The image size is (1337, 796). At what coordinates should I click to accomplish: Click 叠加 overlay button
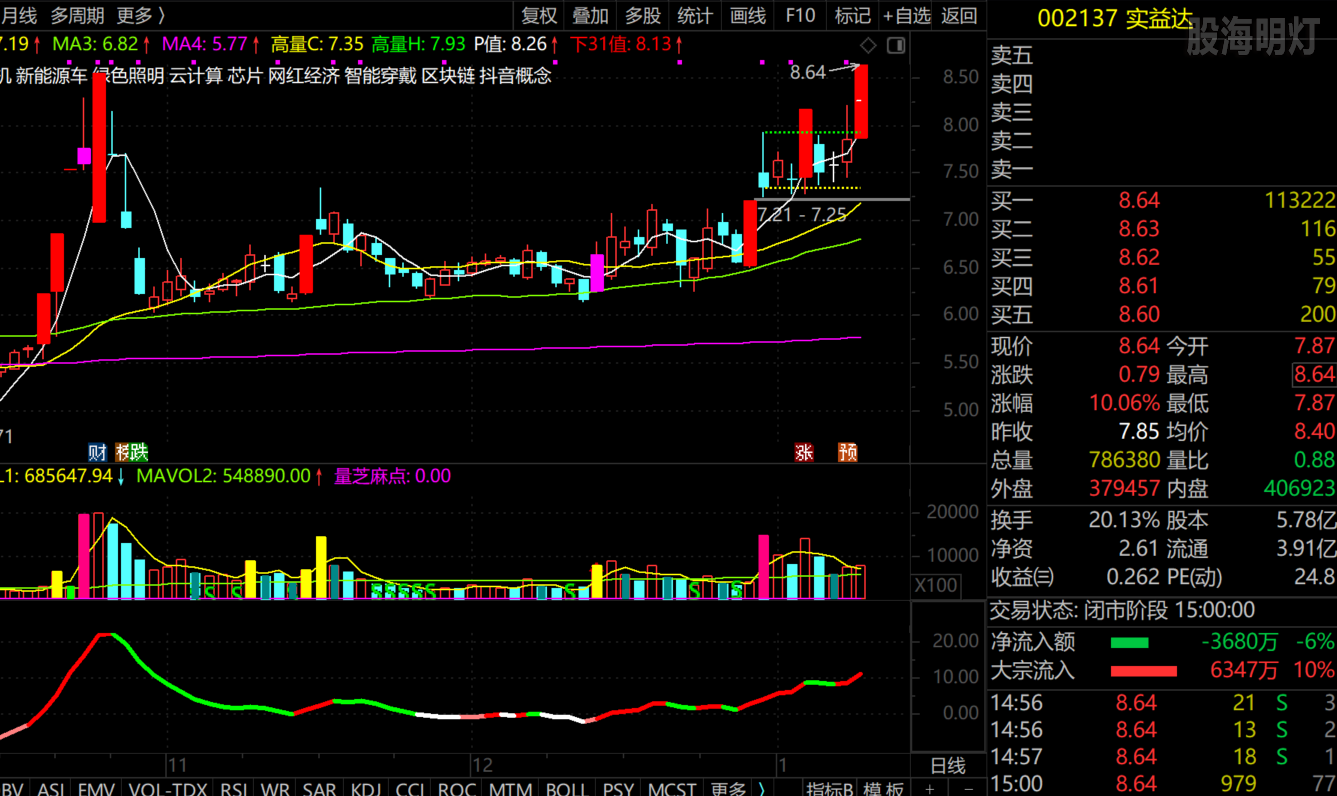(x=591, y=15)
